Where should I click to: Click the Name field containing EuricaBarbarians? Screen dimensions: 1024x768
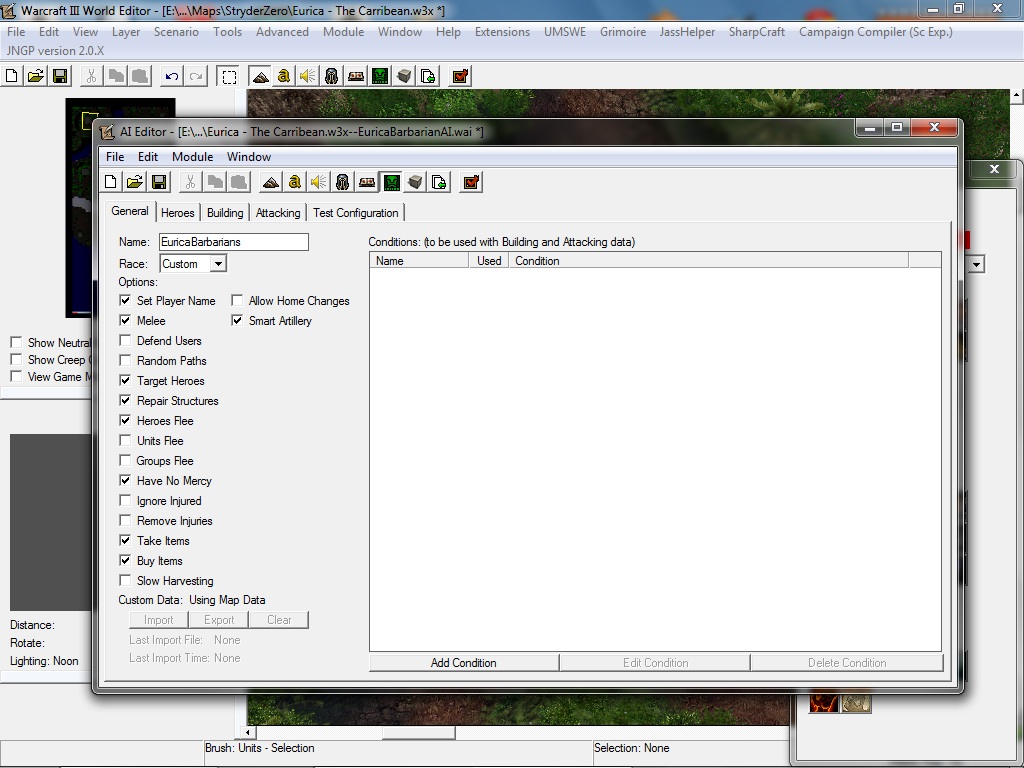click(x=234, y=242)
